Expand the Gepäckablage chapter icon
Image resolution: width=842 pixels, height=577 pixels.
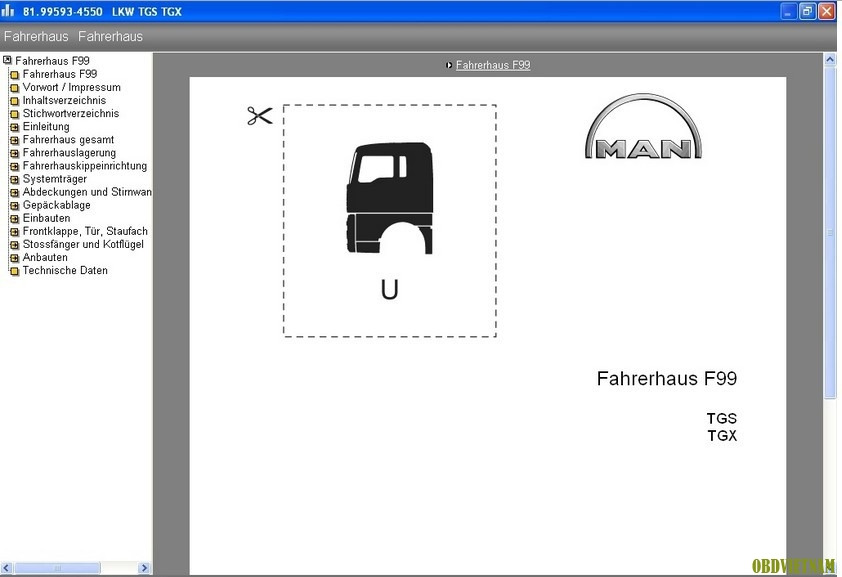(14, 206)
